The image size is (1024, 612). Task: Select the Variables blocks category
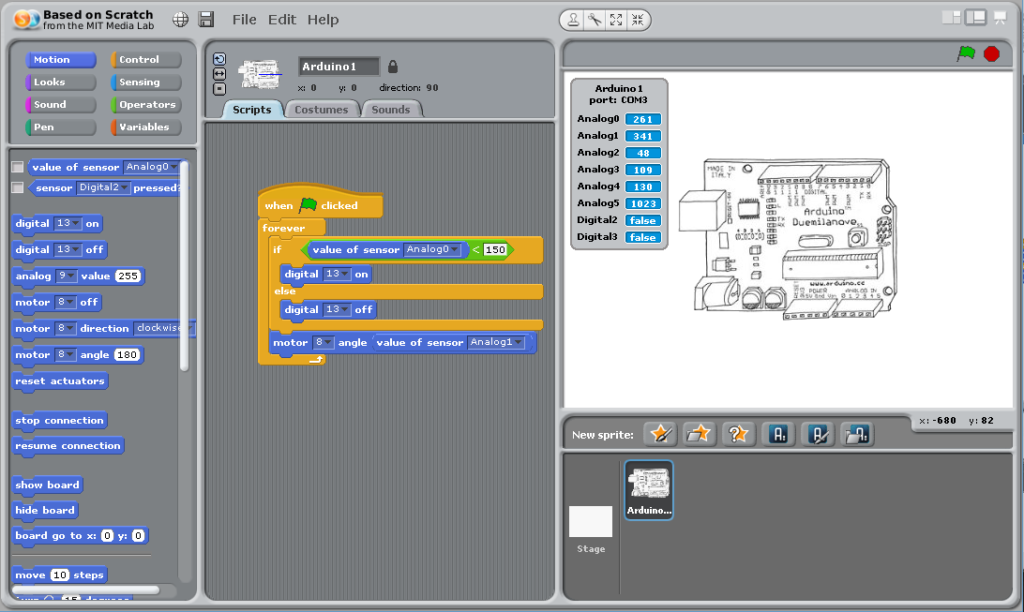146,127
